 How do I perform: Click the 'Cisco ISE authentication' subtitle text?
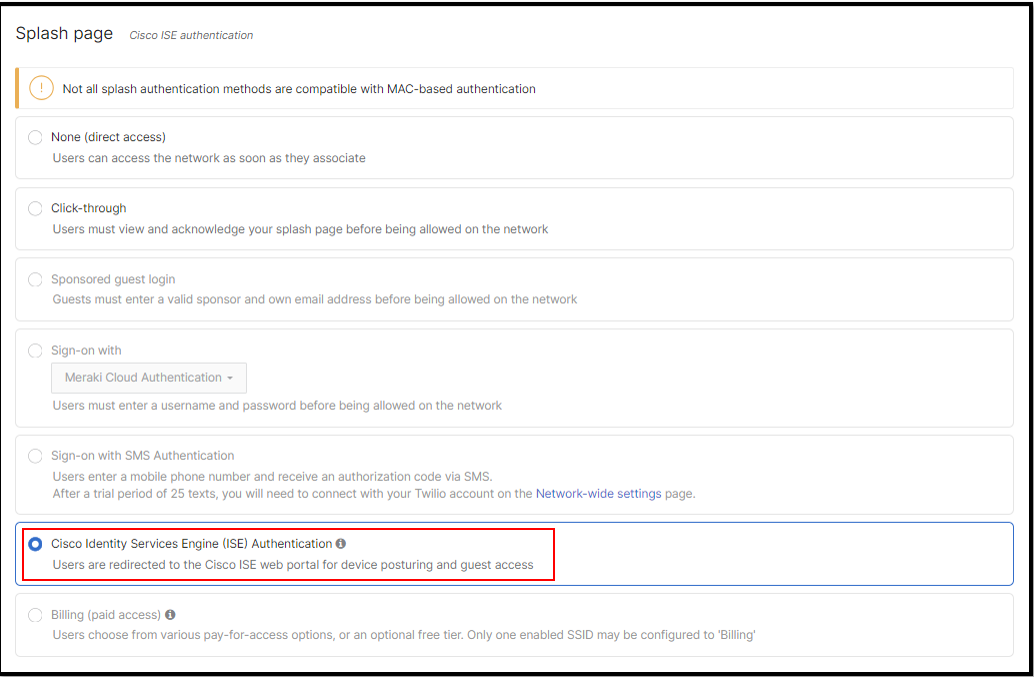point(191,36)
